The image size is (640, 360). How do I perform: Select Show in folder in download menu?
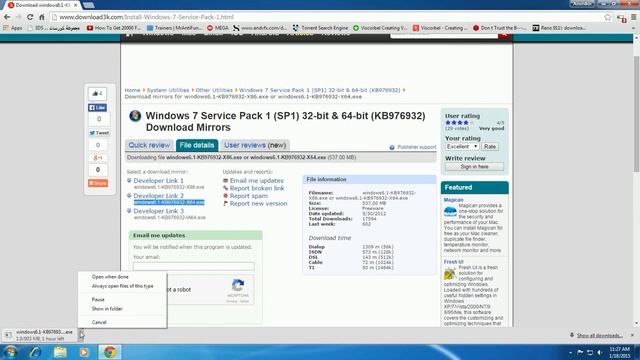pyautogui.click(x=122, y=309)
